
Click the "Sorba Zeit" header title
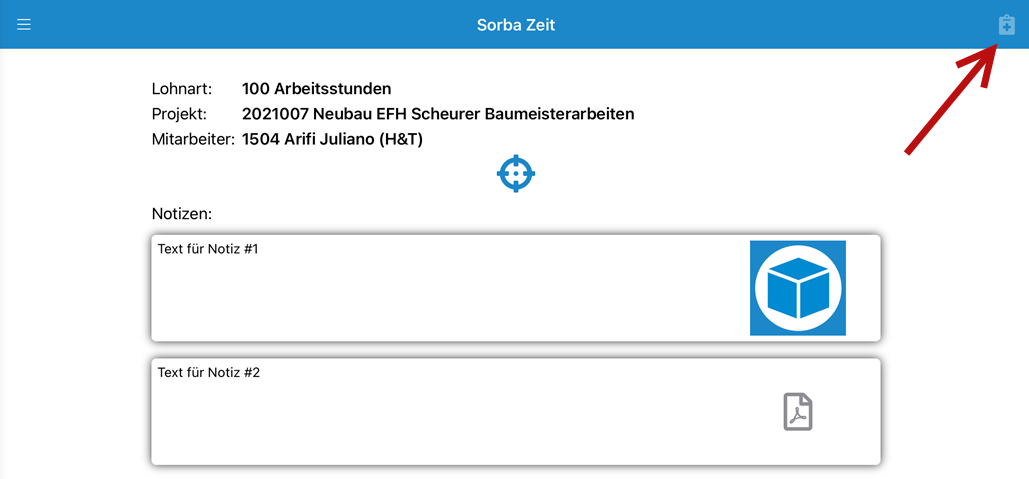516,26
